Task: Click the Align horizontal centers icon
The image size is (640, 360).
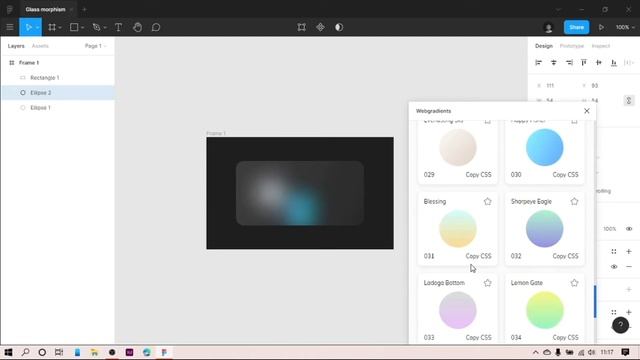Action: tap(553, 62)
